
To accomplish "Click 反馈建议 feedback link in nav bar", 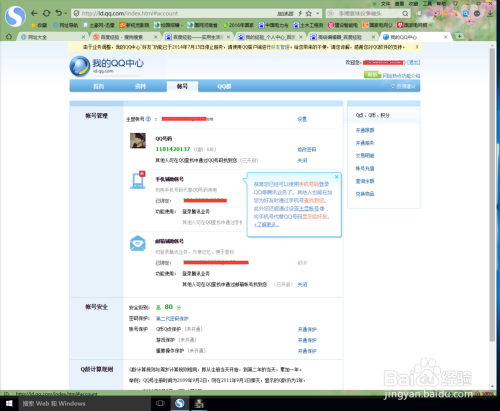I will [403, 86].
